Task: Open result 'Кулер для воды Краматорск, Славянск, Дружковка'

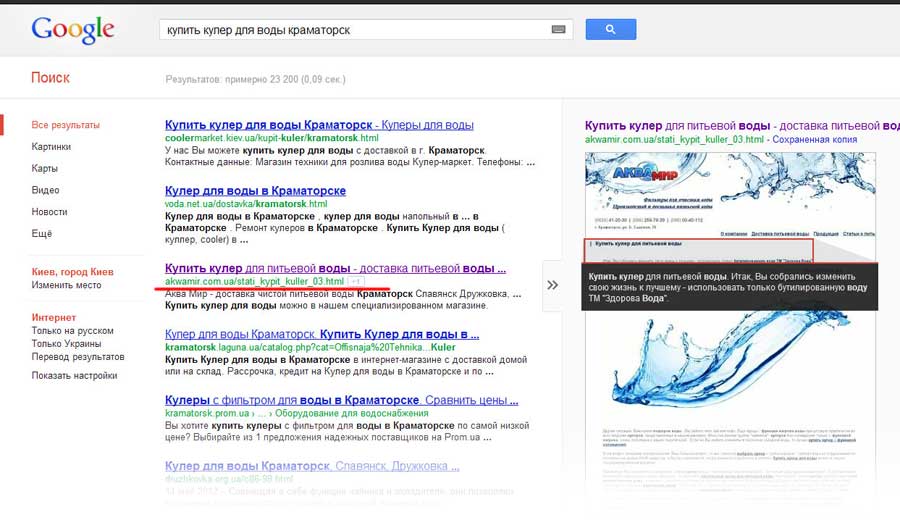Action: (312, 466)
